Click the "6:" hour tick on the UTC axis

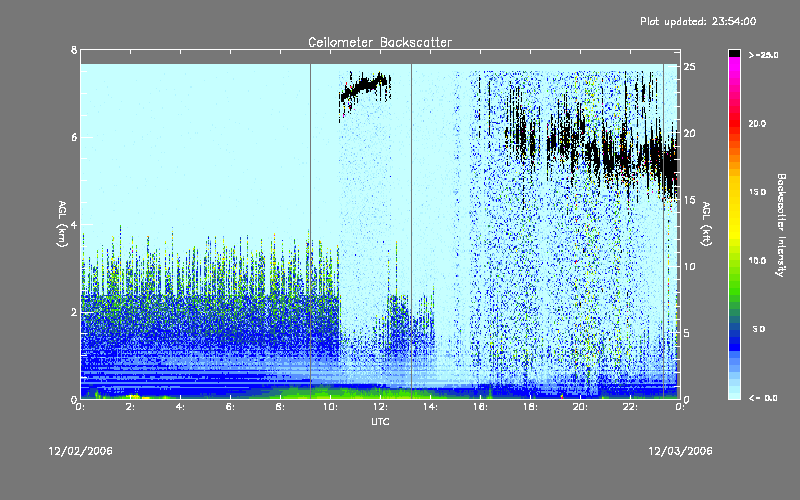coord(231,407)
